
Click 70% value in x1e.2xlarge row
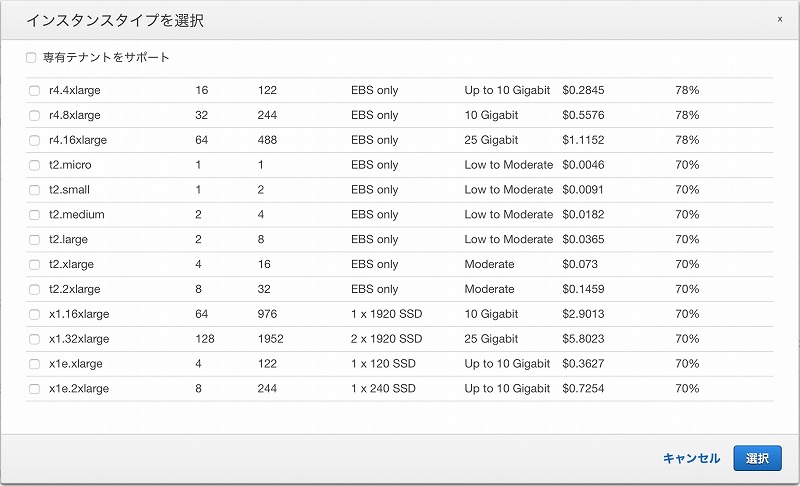coord(687,389)
